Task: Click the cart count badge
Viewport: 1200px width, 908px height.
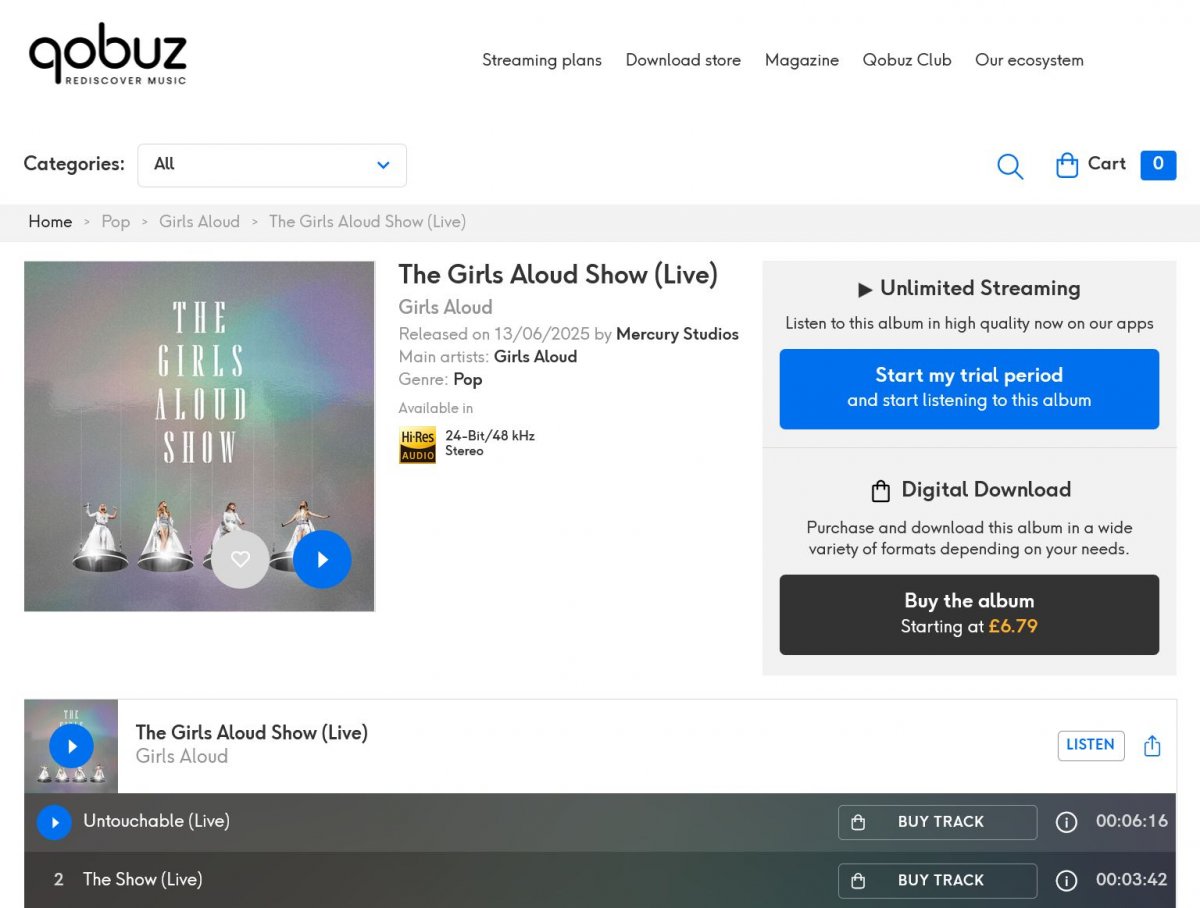Action: coord(1158,165)
